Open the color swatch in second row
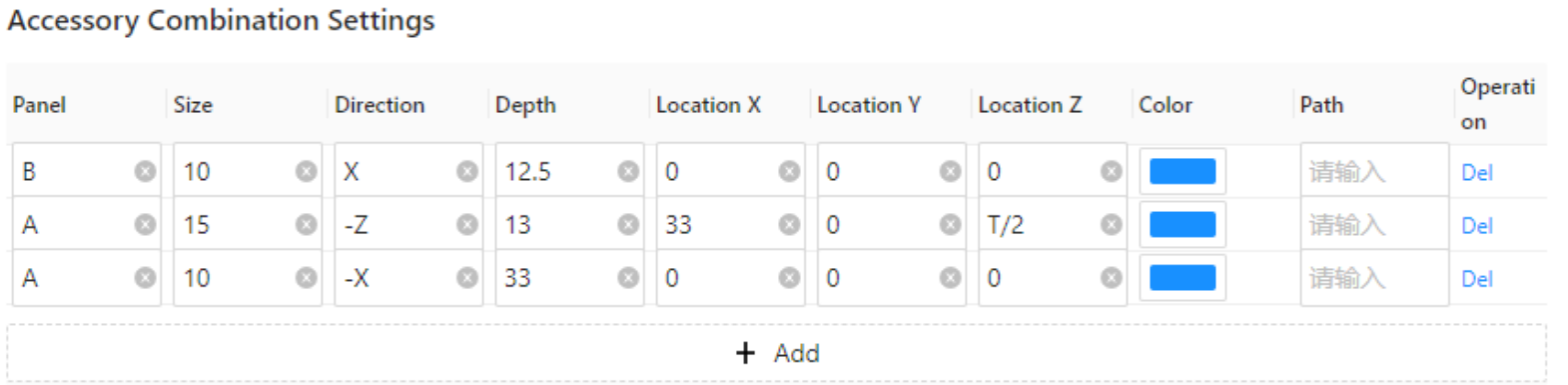The height and width of the screenshot is (385, 1568). [1182, 225]
